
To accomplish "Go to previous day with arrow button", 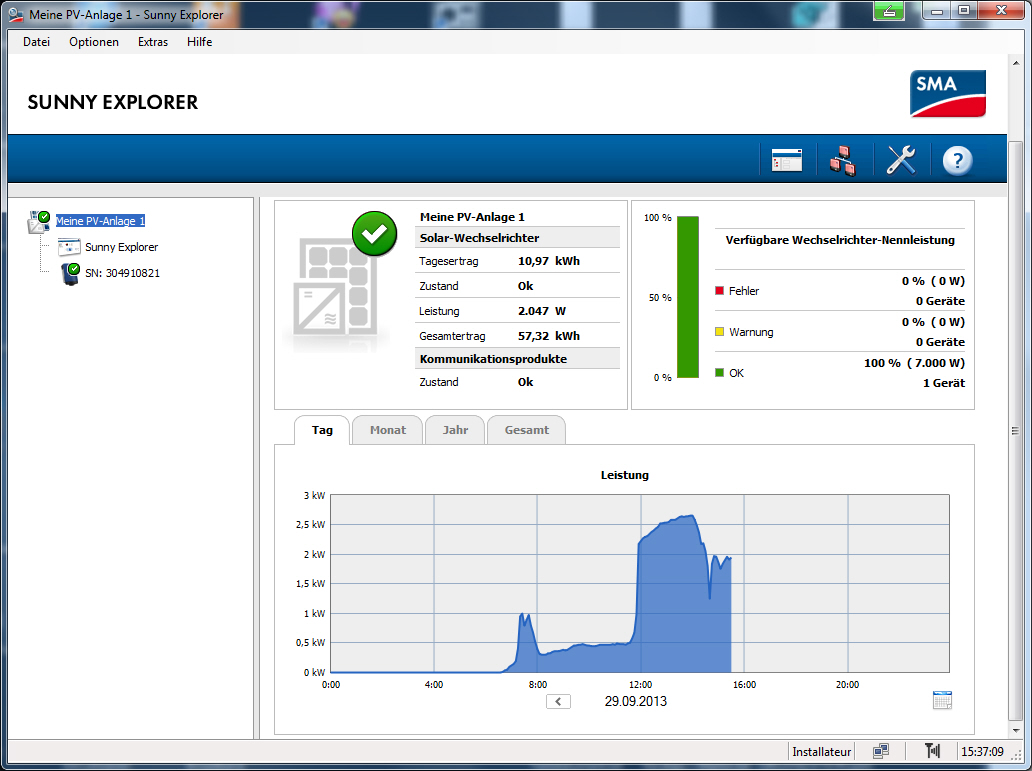I will [x=558, y=701].
